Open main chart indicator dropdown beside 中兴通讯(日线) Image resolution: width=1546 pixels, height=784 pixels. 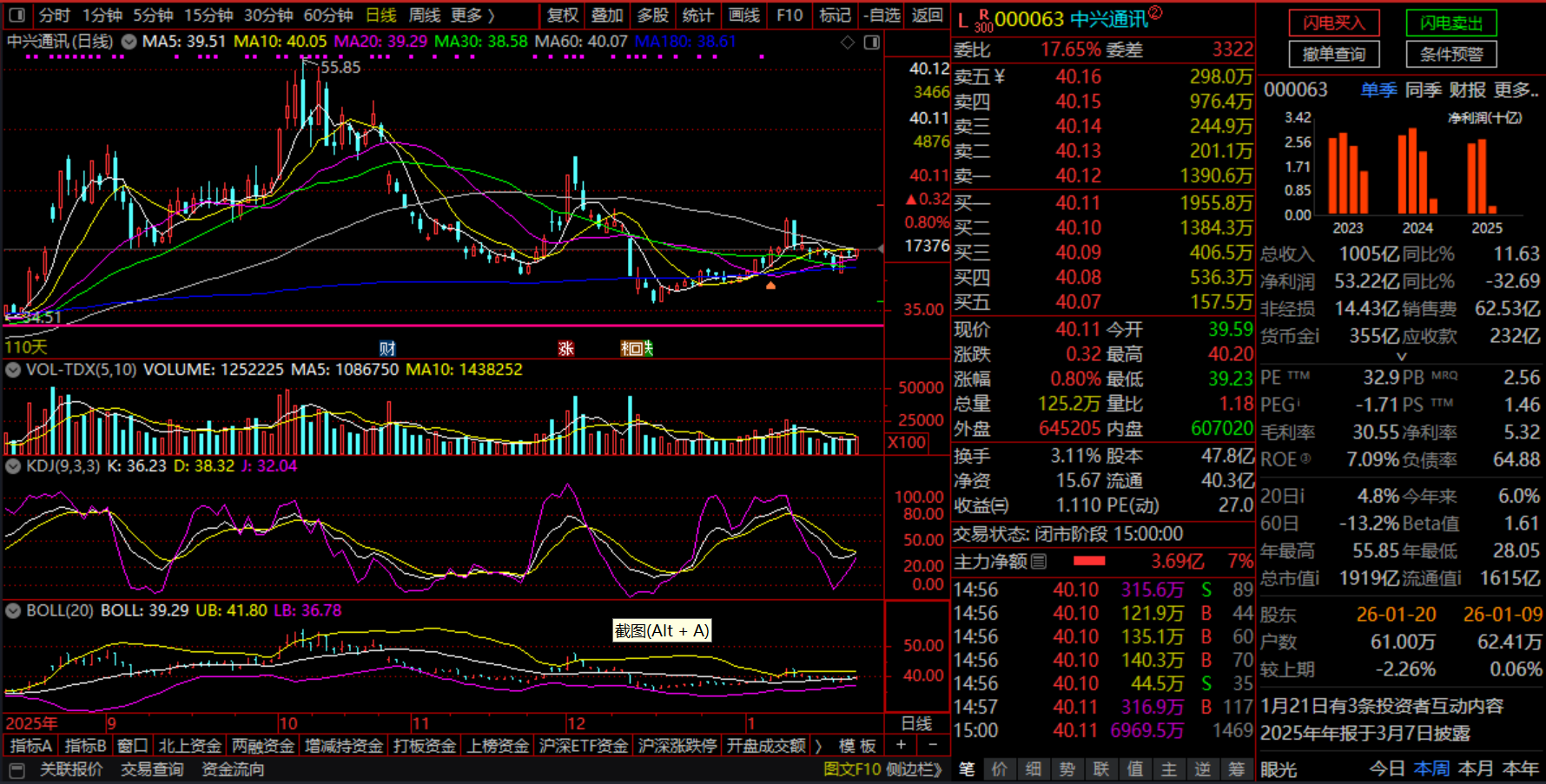tap(129, 42)
